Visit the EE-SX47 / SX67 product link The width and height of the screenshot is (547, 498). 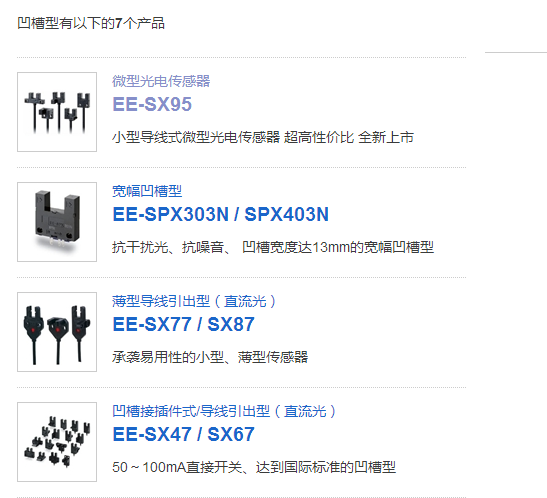[x=183, y=434]
